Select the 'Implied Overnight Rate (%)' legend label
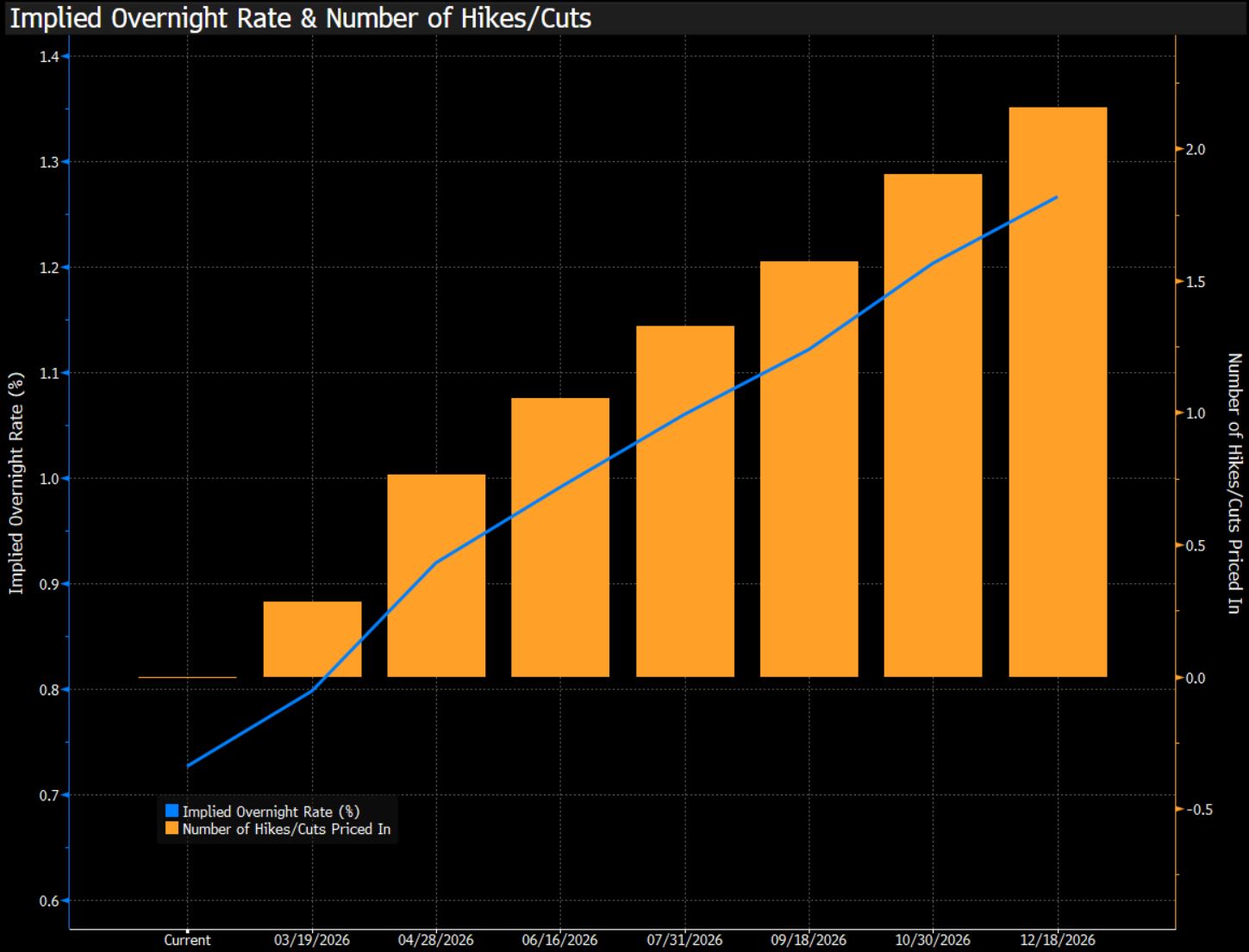Screen dimensions: 1249x952 271,811
